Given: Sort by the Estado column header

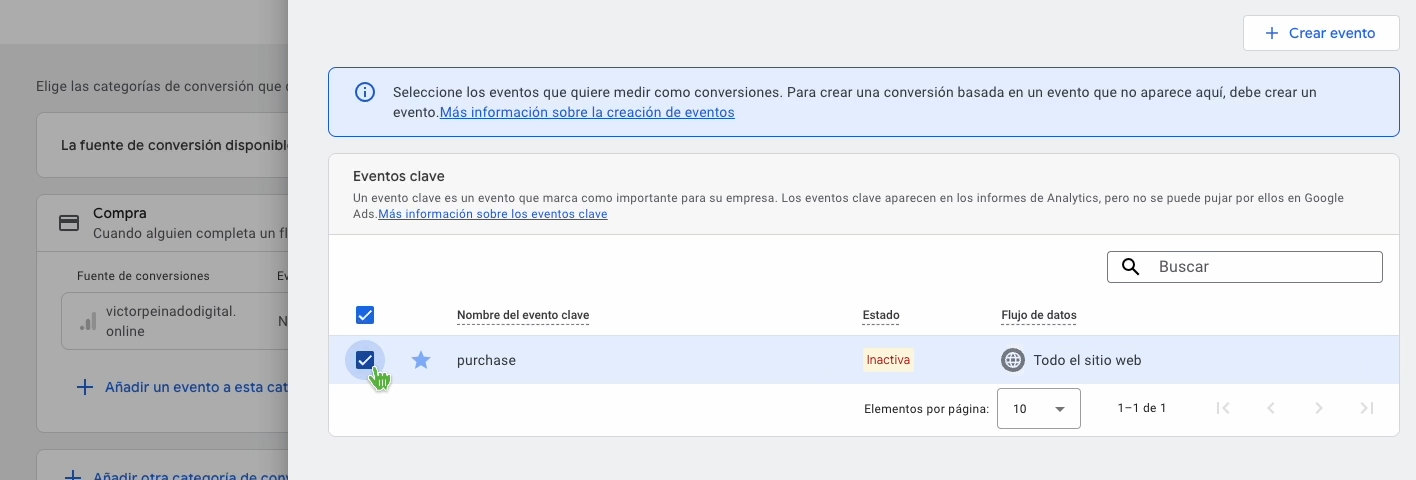Looking at the screenshot, I should click(881, 316).
